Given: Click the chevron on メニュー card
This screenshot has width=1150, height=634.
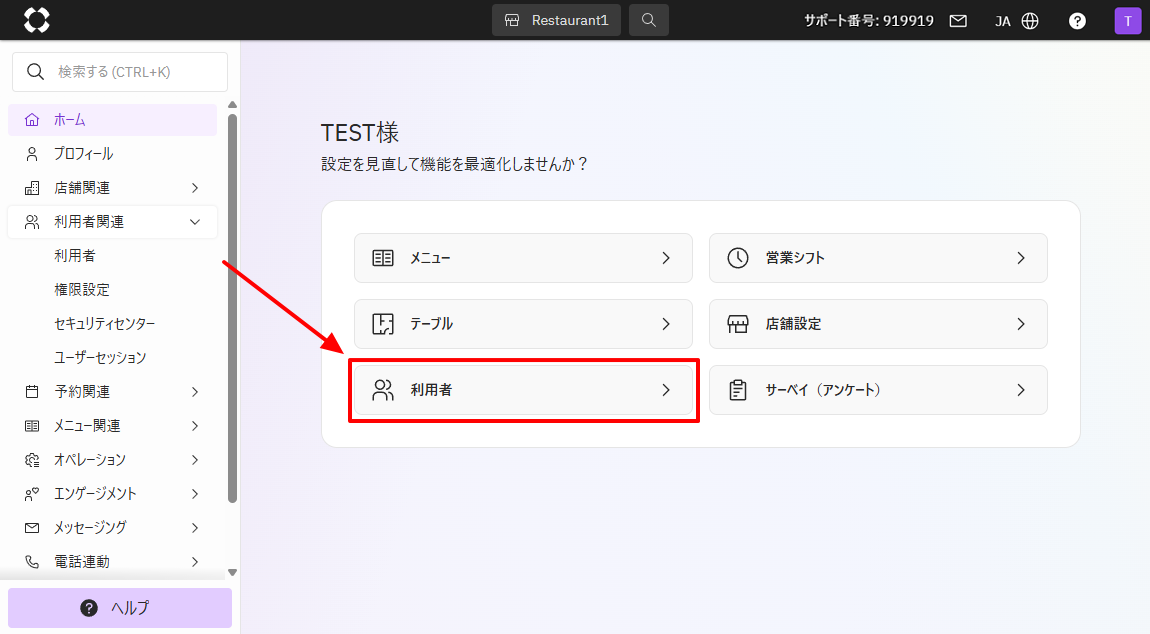Looking at the screenshot, I should tap(666, 258).
